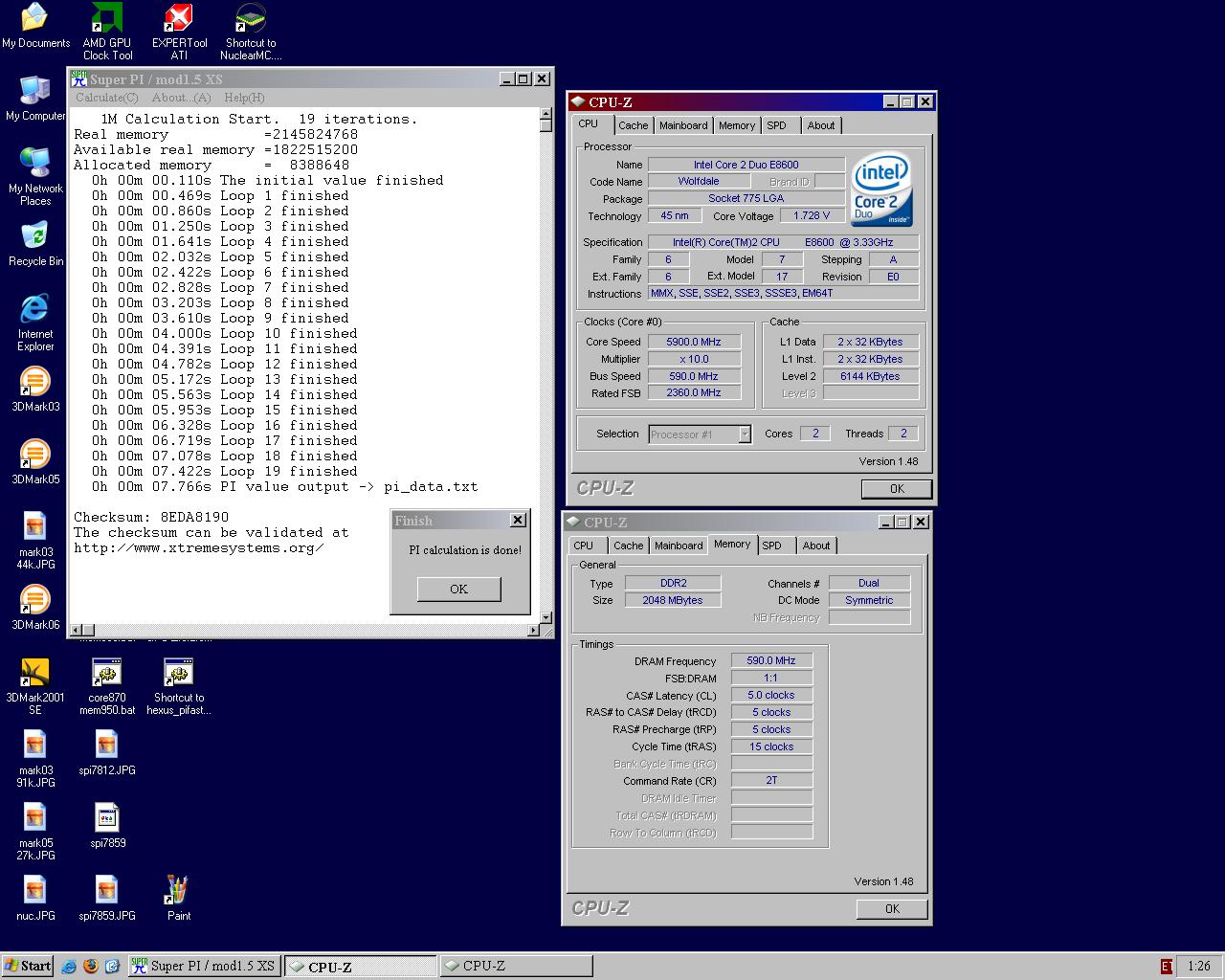This screenshot has height=980, width=1225.
Task: Expand the Processor #1 selection dropdown
Action: [x=745, y=434]
